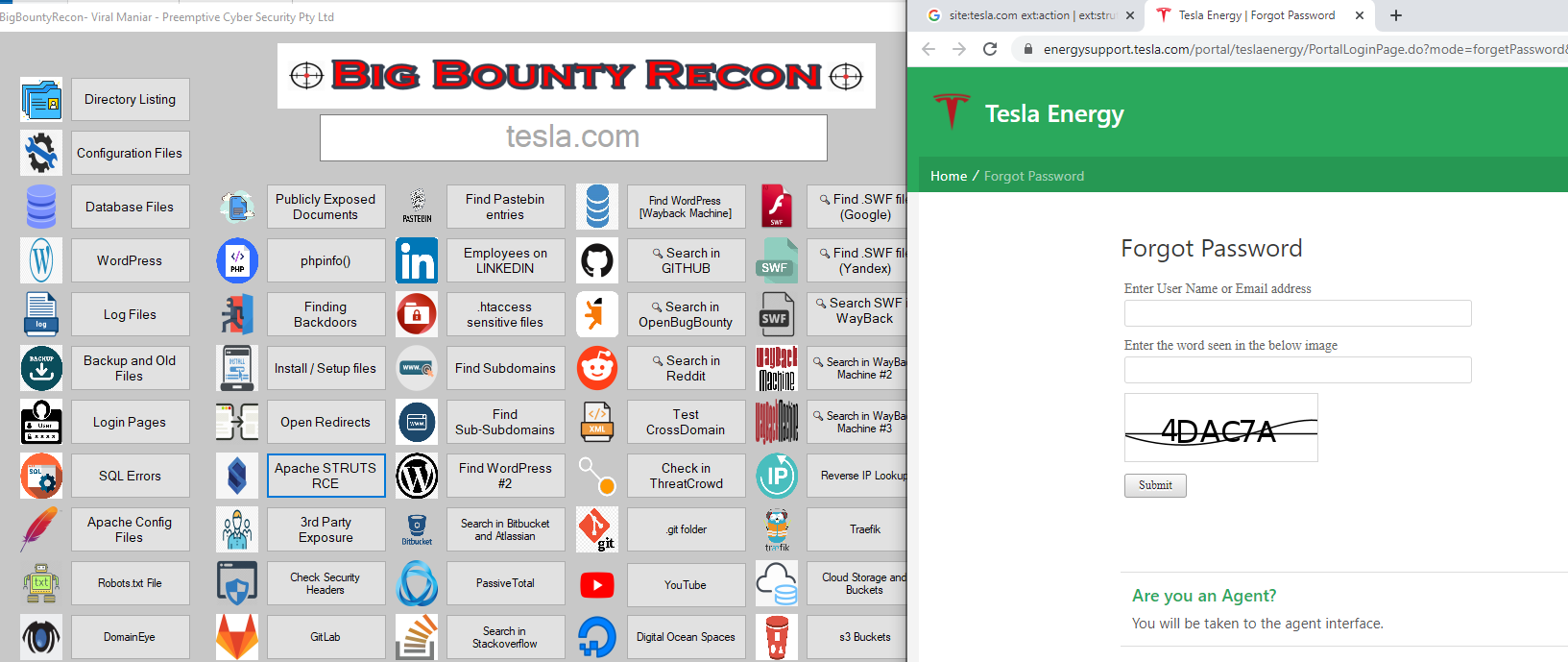
Task: Click the Are you an Agent? link
Action: pyautogui.click(x=1204, y=596)
